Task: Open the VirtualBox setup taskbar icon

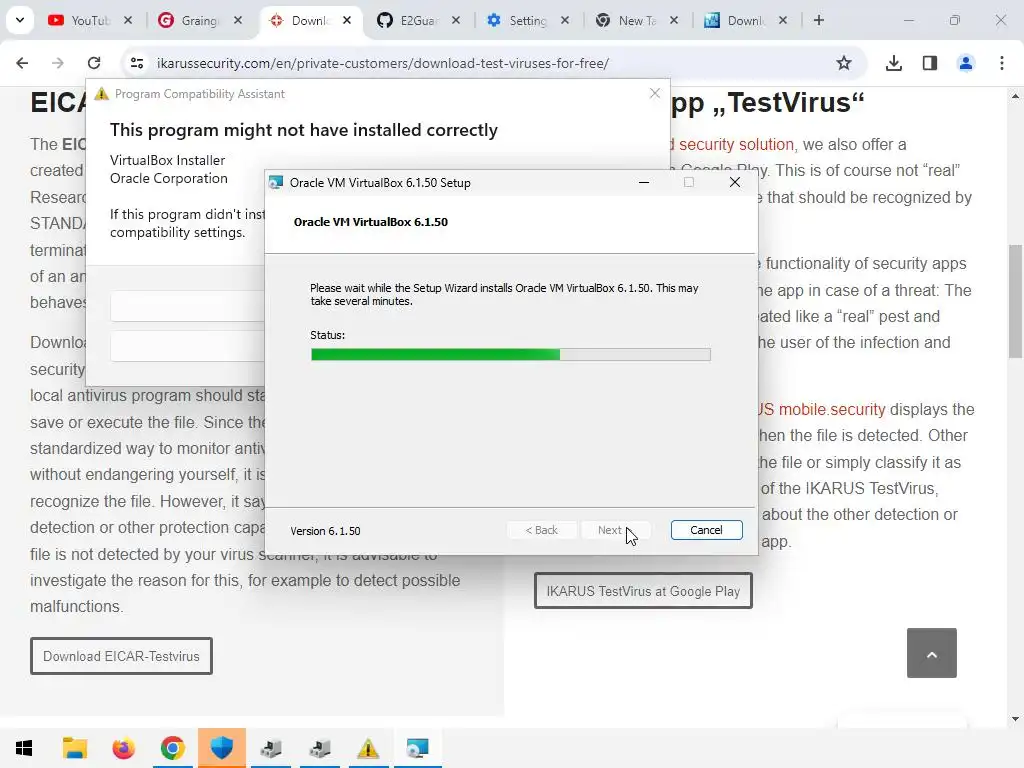Action: tap(417, 748)
